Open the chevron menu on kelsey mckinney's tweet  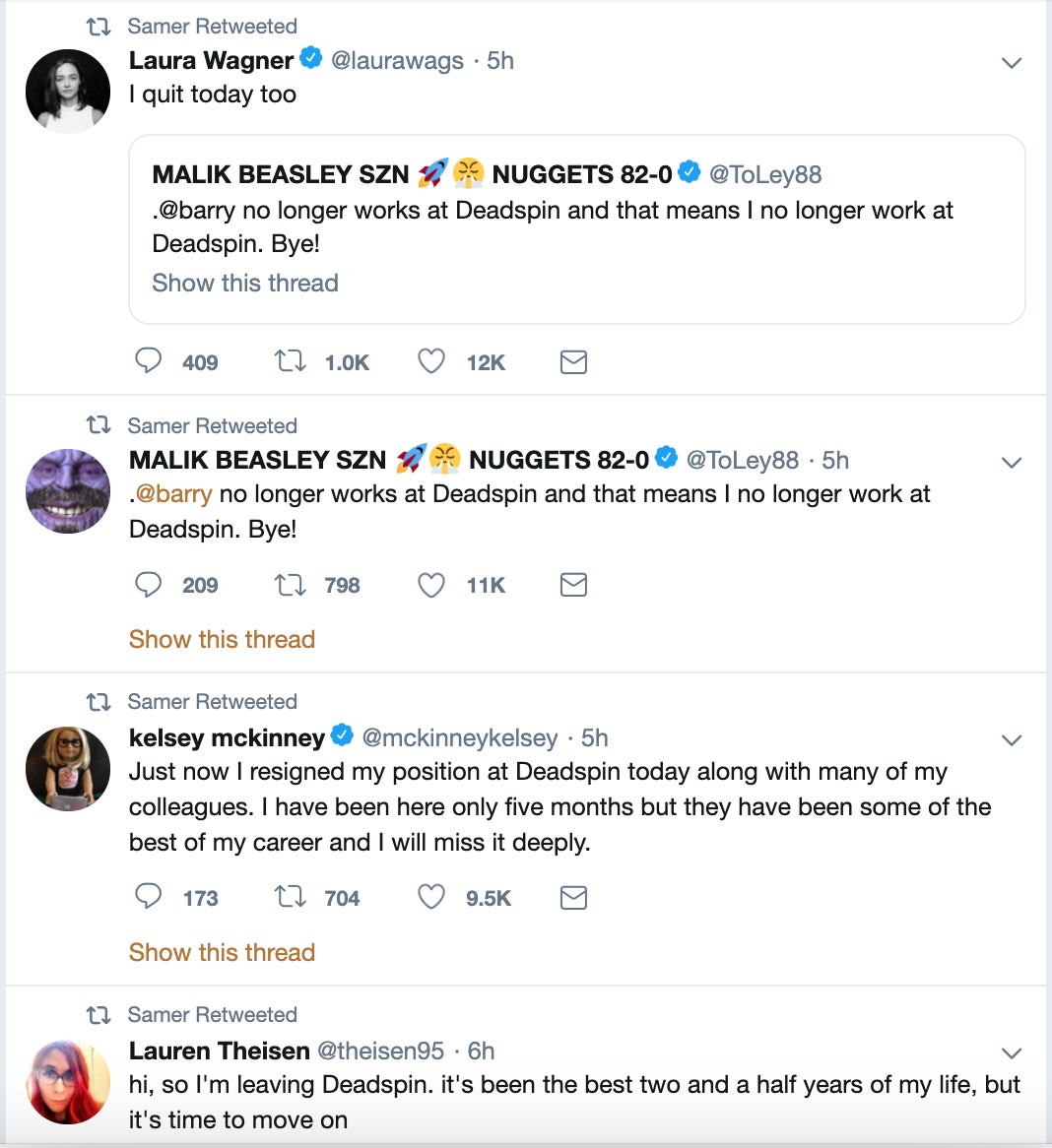pyautogui.click(x=1011, y=740)
